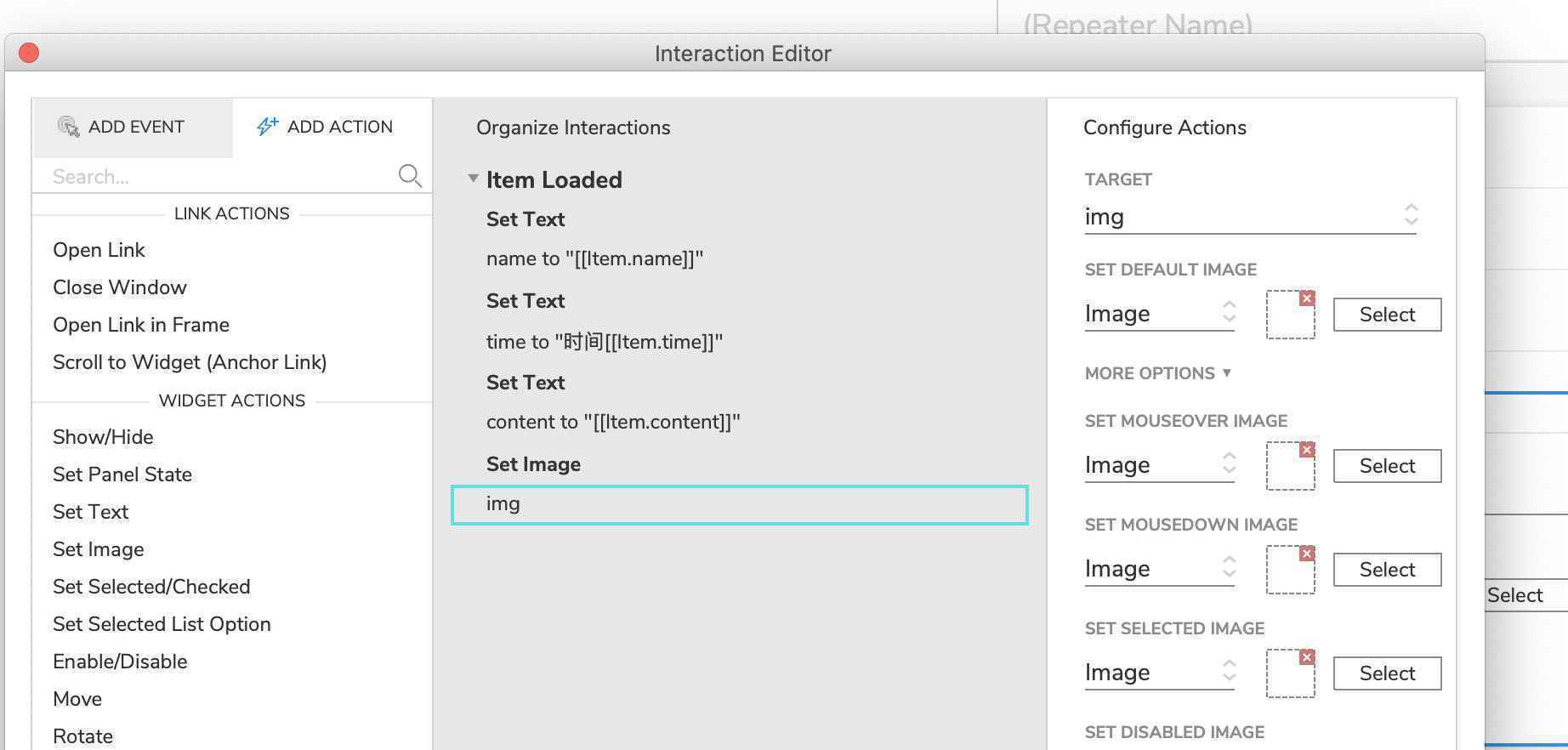The width and height of the screenshot is (1568, 750).
Task: Click Set Text heading above content row
Action: click(x=526, y=383)
